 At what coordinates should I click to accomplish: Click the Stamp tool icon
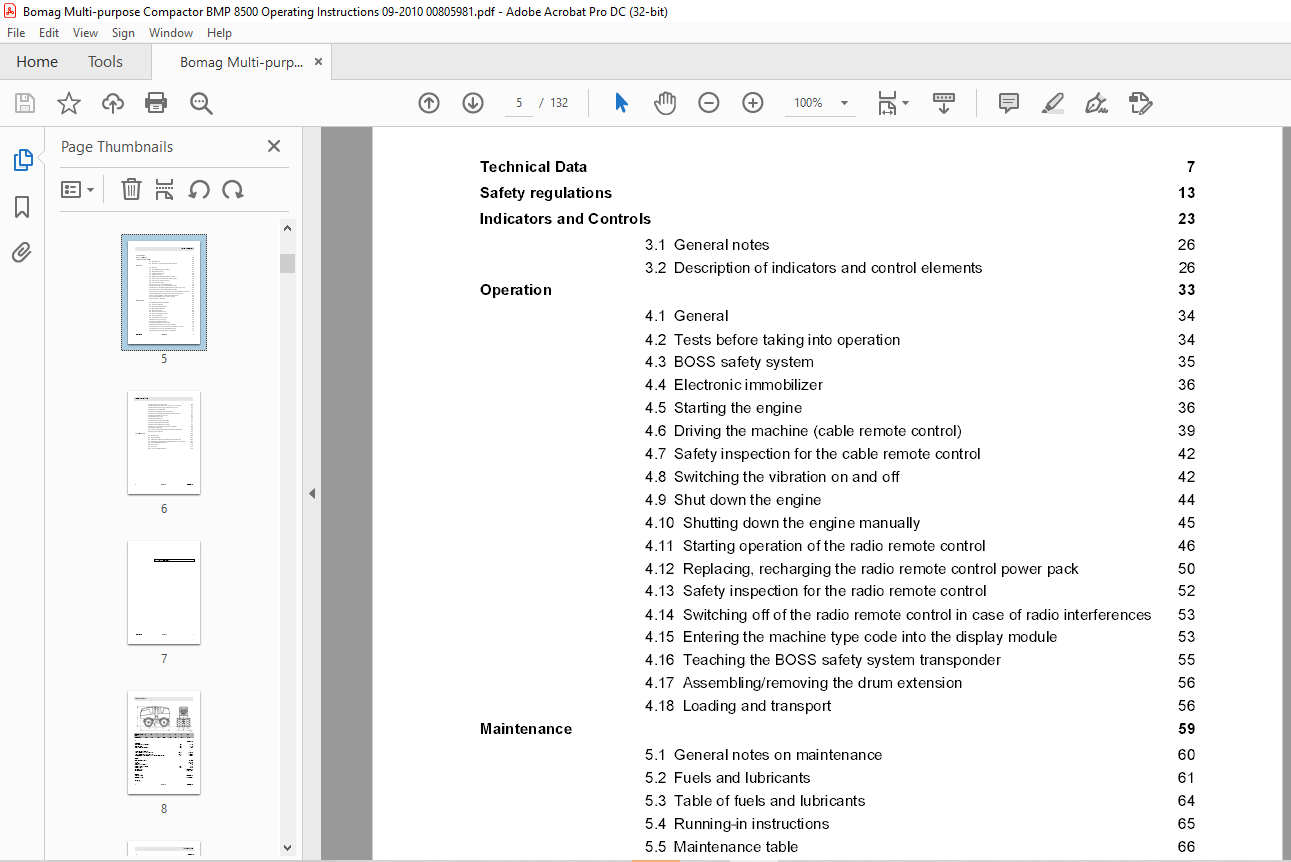pos(1140,103)
